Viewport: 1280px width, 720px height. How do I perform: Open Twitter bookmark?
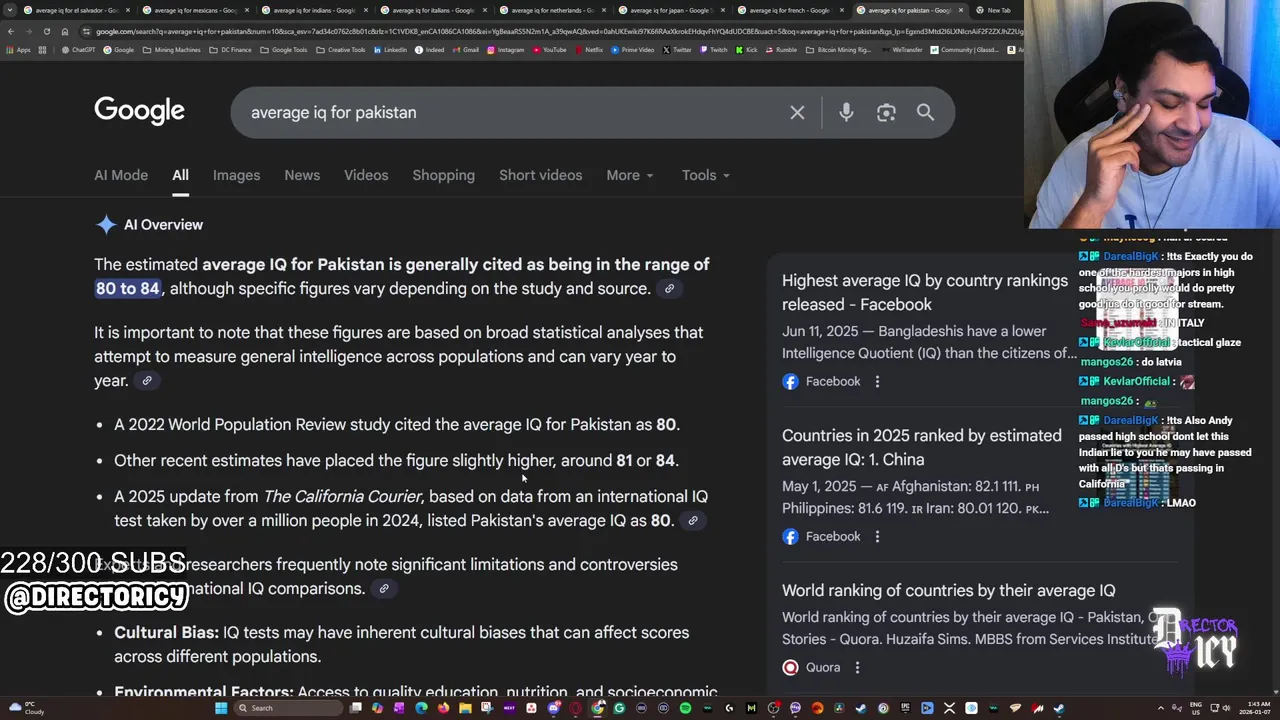[x=677, y=50]
